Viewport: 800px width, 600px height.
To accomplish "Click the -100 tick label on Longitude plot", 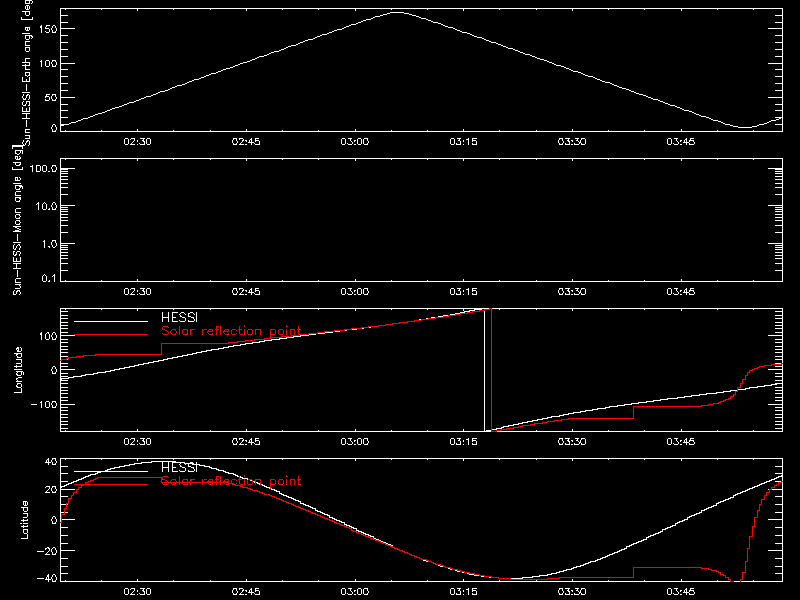I will (44, 404).
